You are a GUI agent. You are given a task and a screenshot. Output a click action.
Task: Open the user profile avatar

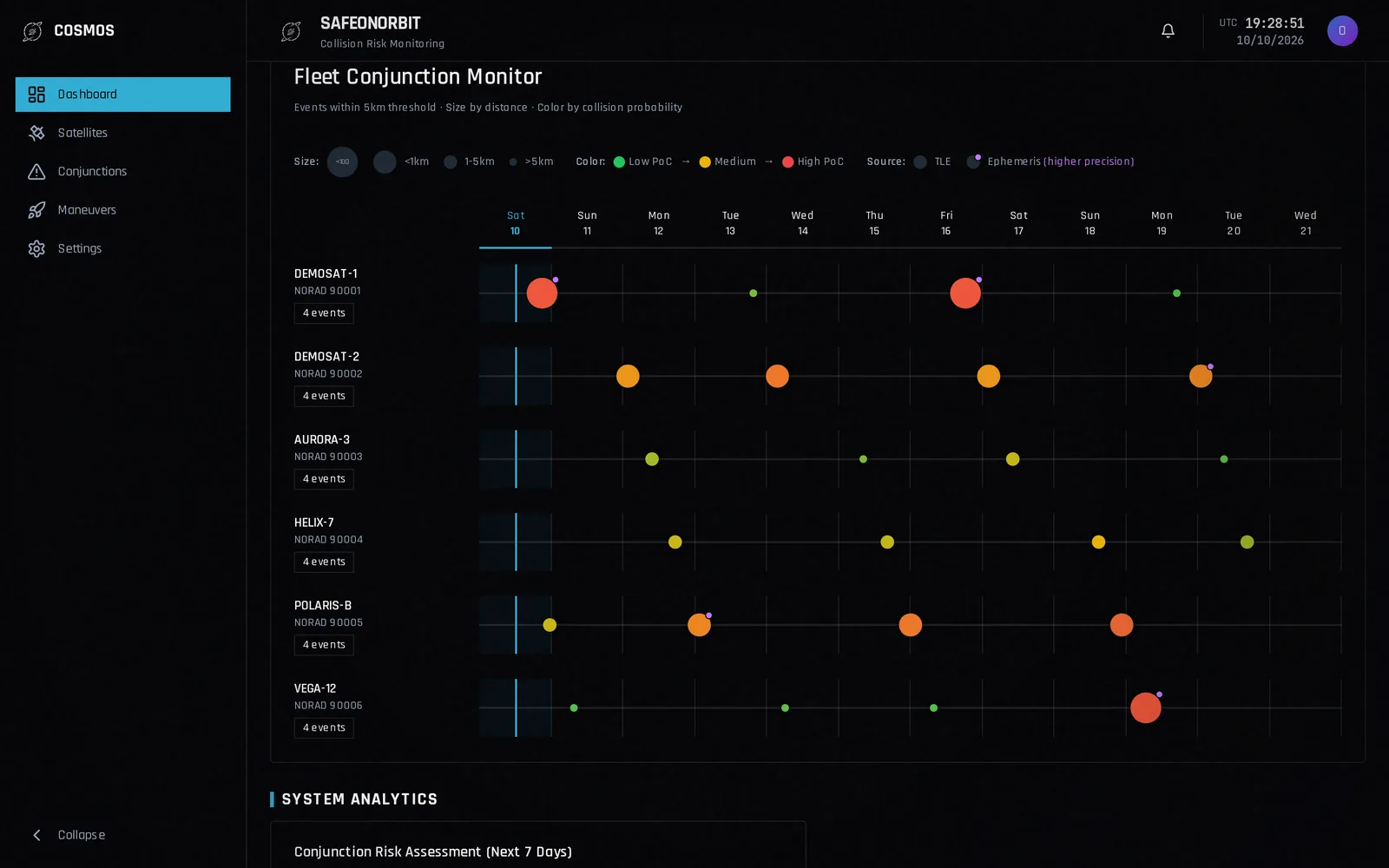click(x=1342, y=31)
